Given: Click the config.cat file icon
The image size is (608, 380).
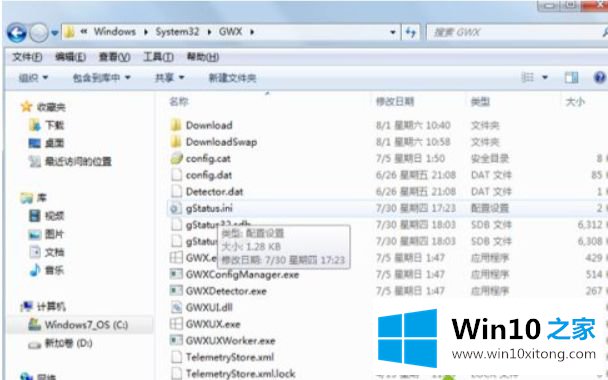Looking at the screenshot, I should coord(176,158).
